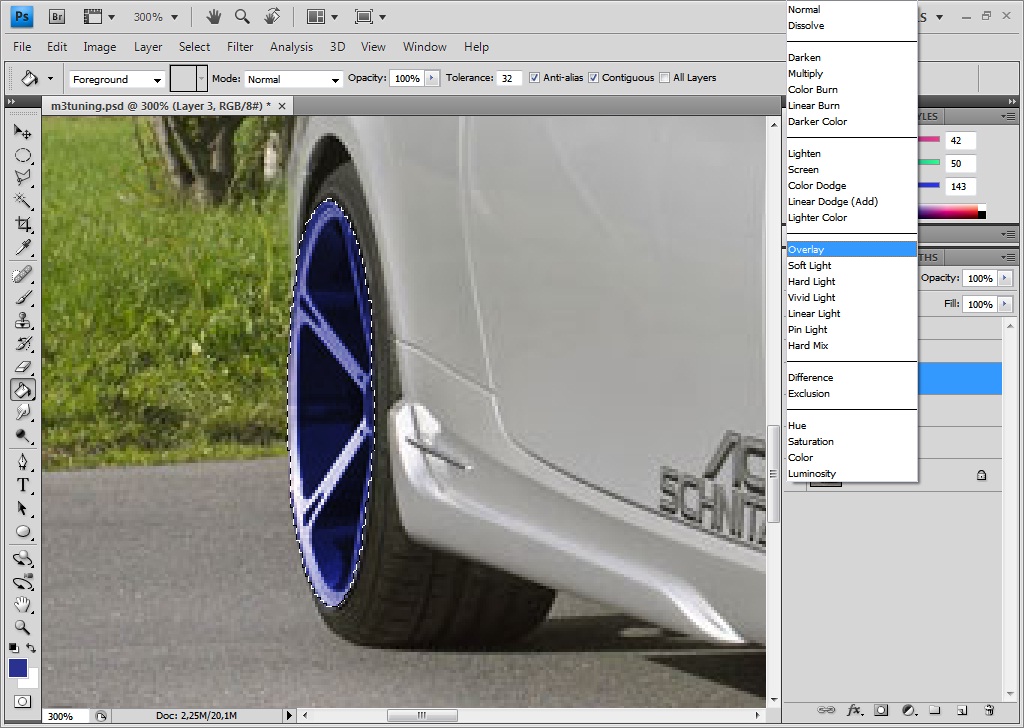The height and width of the screenshot is (728, 1024).
Task: Enable the All Layers checkbox
Action: [665, 78]
